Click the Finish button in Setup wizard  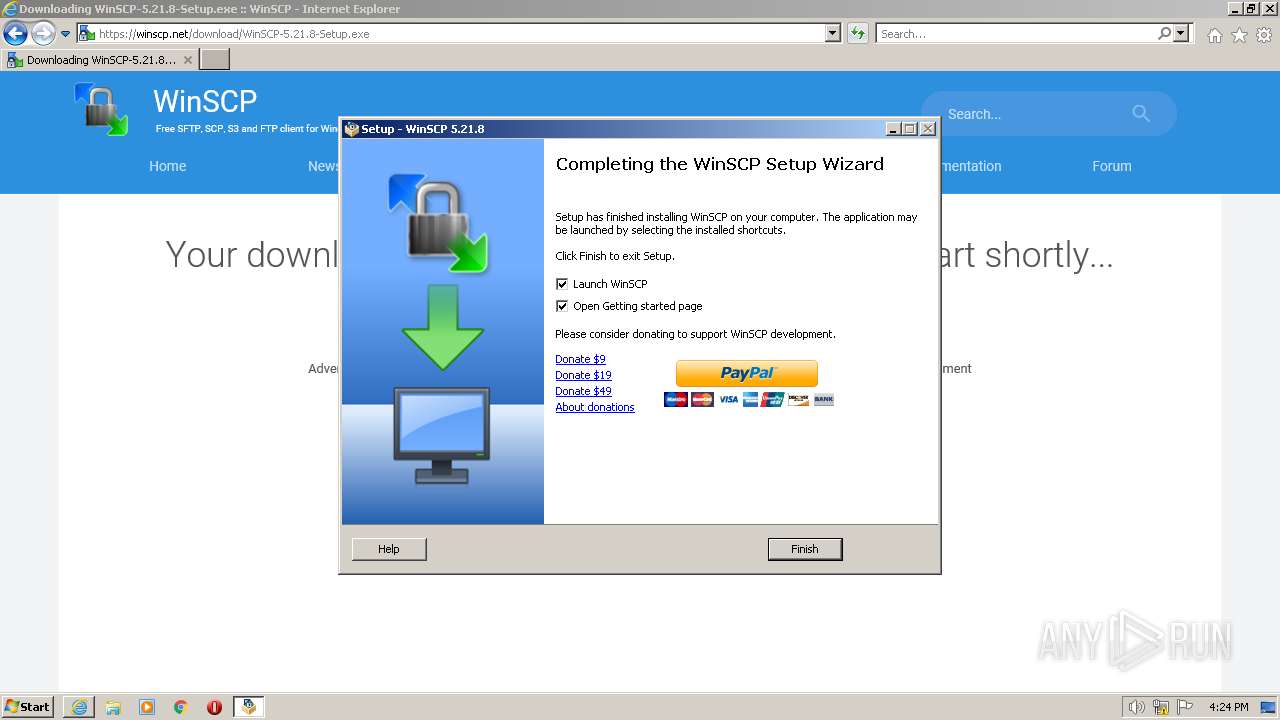coord(805,549)
